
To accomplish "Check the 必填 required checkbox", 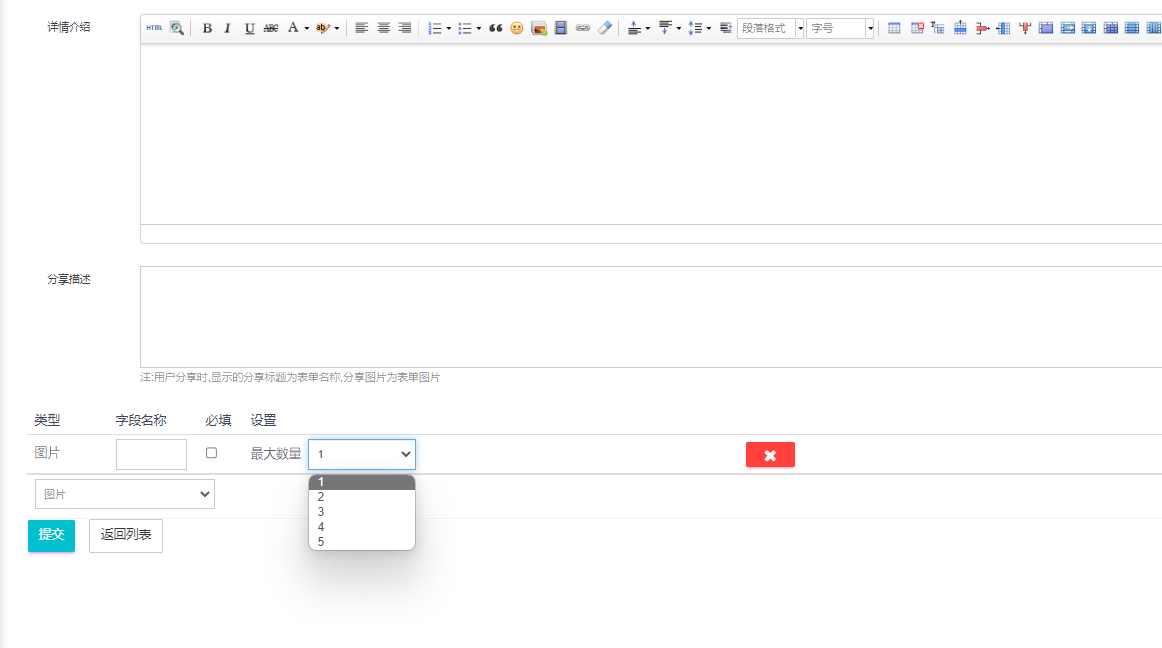I will pyautogui.click(x=211, y=453).
